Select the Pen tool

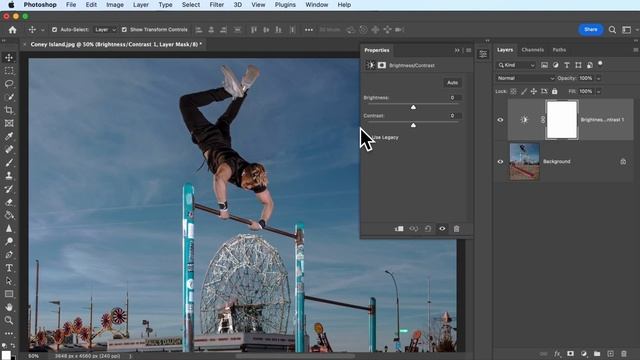tap(9, 255)
